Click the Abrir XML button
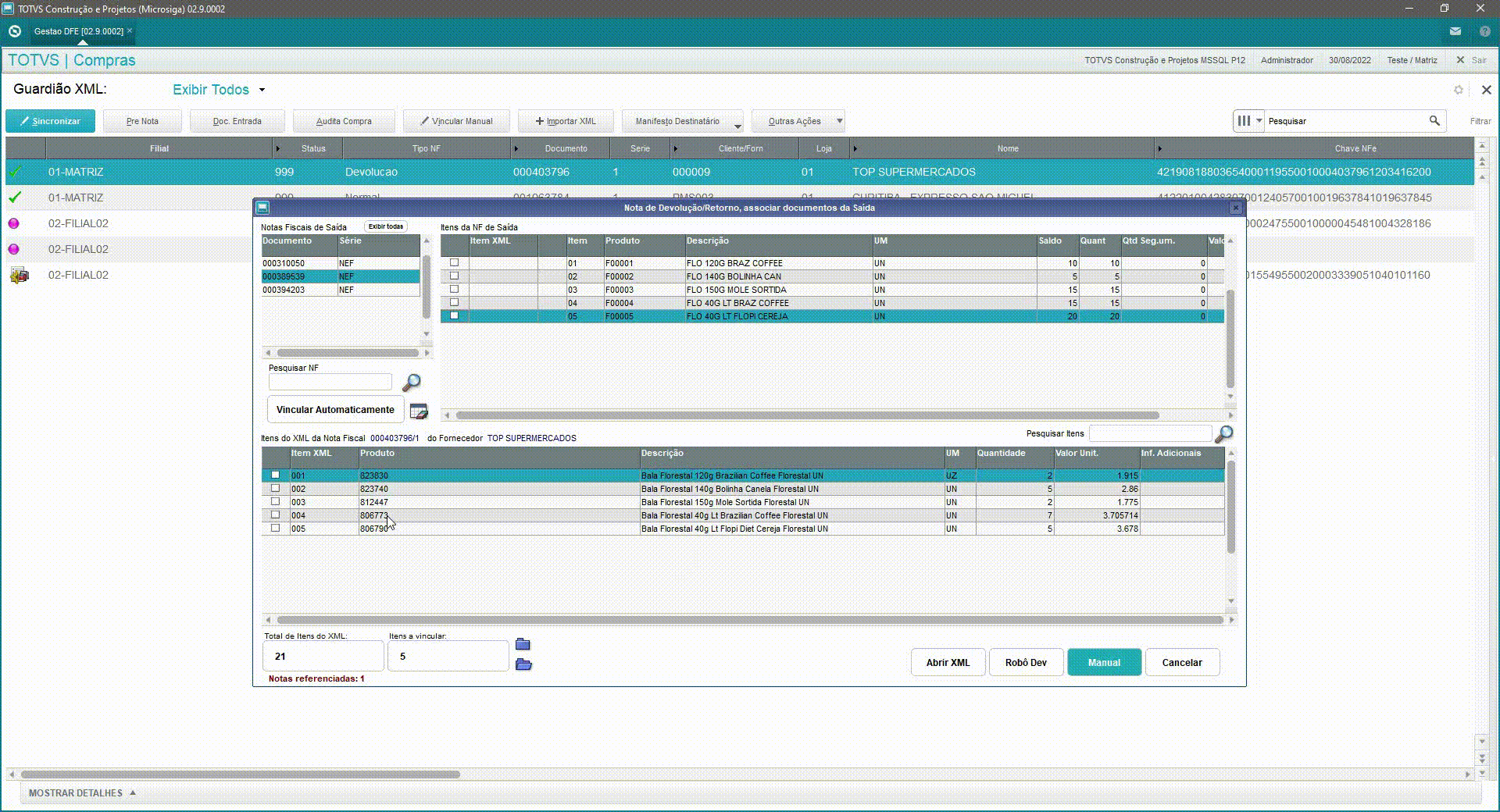The image size is (1500, 812). [x=948, y=662]
